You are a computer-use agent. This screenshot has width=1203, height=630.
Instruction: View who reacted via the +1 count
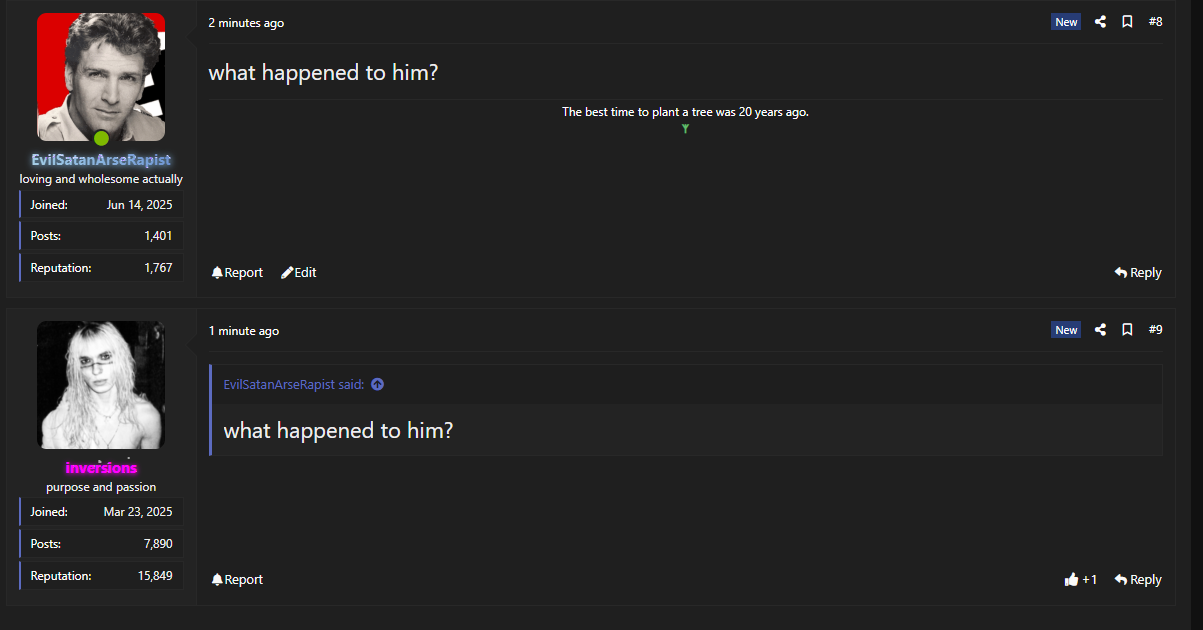pyautogui.click(x=1090, y=580)
